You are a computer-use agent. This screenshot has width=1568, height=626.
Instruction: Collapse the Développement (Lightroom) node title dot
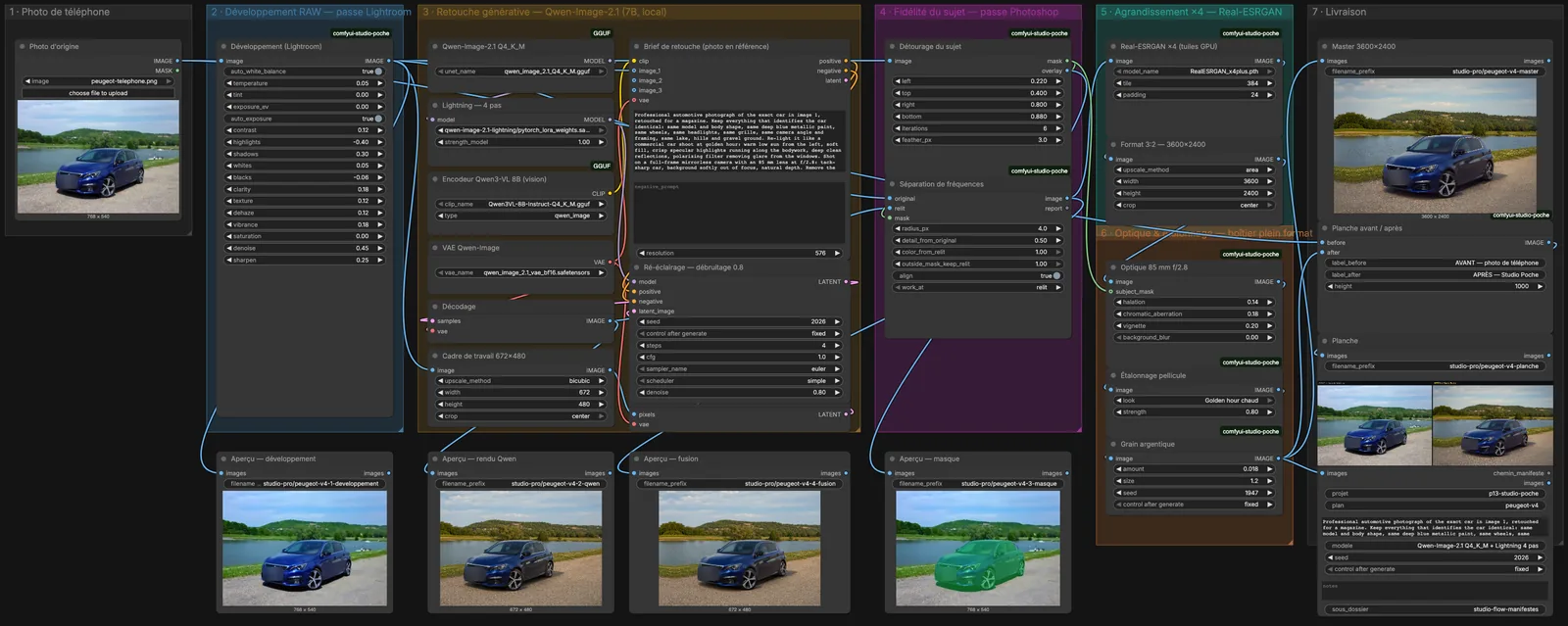click(223, 46)
